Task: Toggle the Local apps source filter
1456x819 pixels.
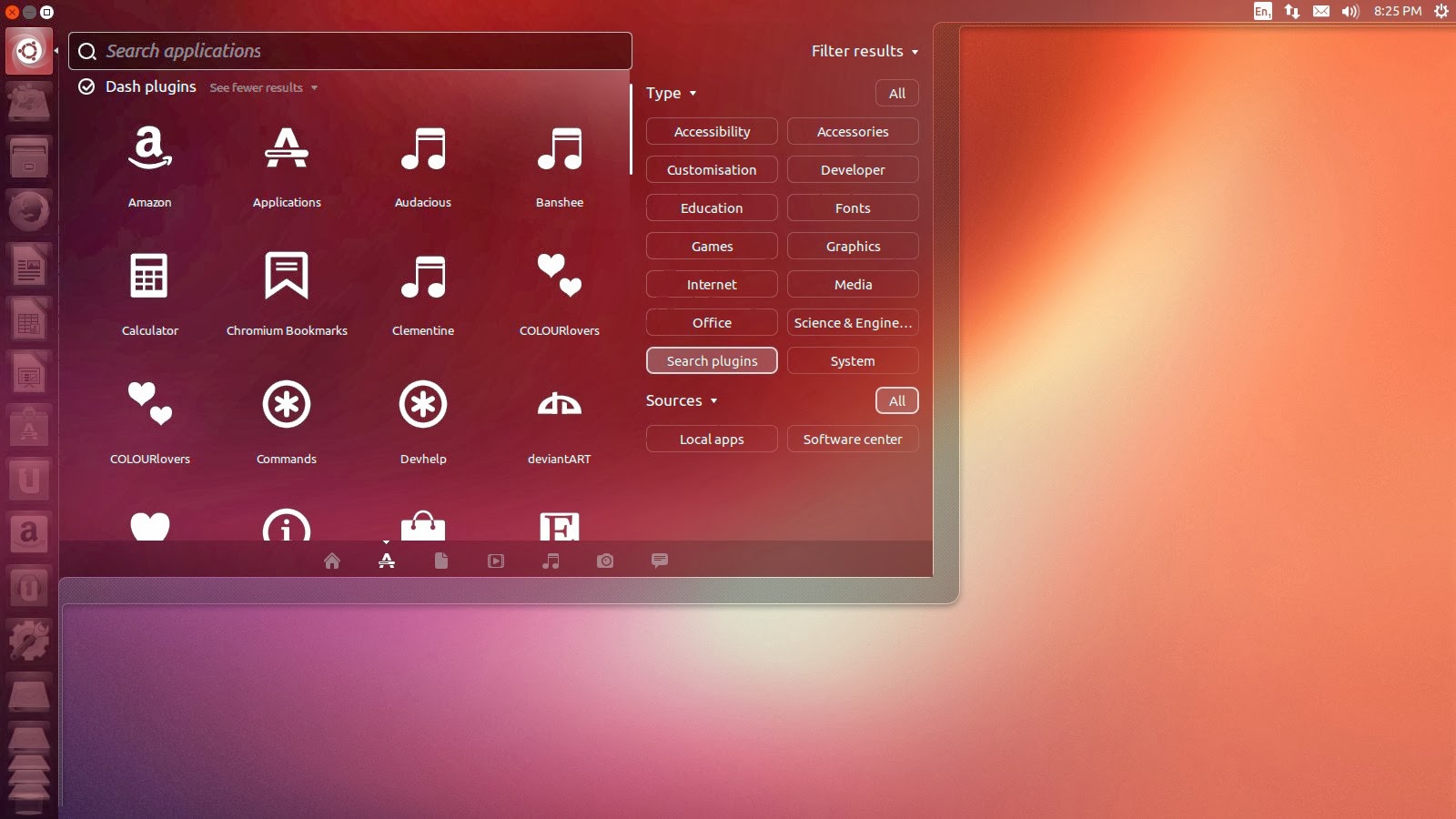Action: point(712,439)
